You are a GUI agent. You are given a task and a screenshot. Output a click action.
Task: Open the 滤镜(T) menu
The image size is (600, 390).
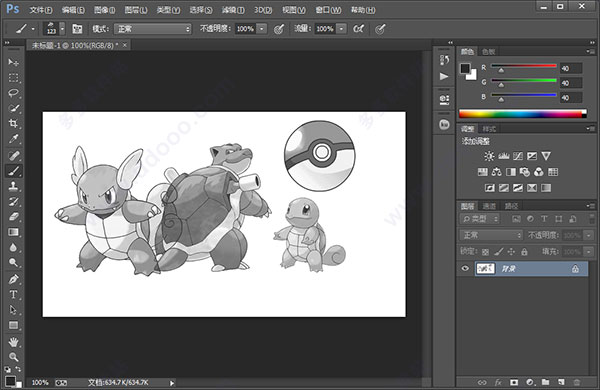coord(233,10)
